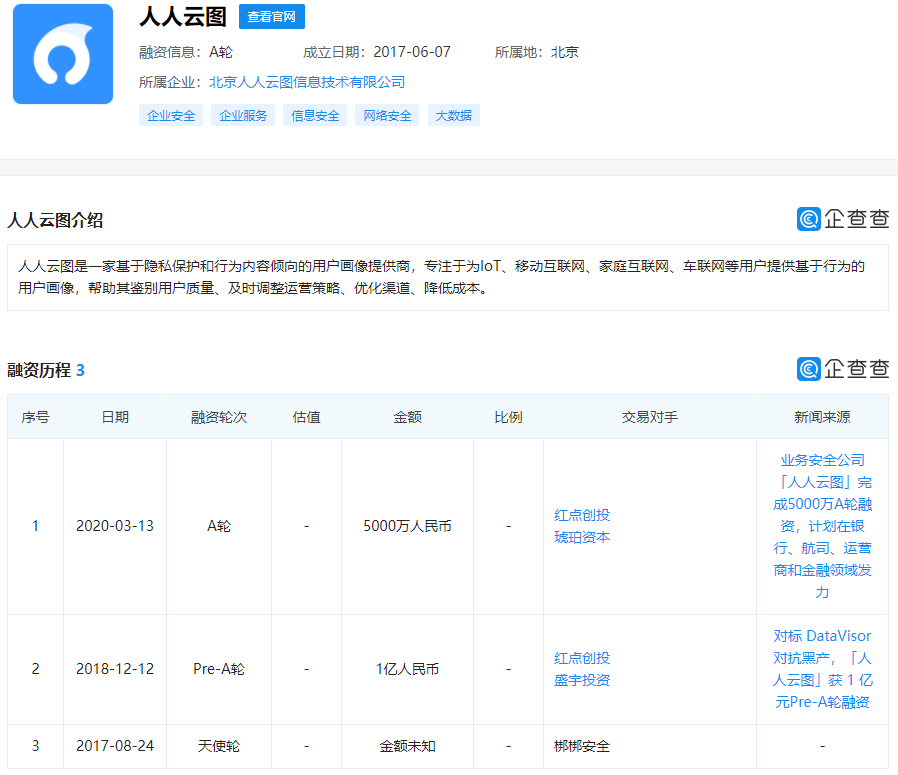Click the 成立日期 2017-06-07 text
This screenshot has height=775, width=898.
tap(377, 52)
